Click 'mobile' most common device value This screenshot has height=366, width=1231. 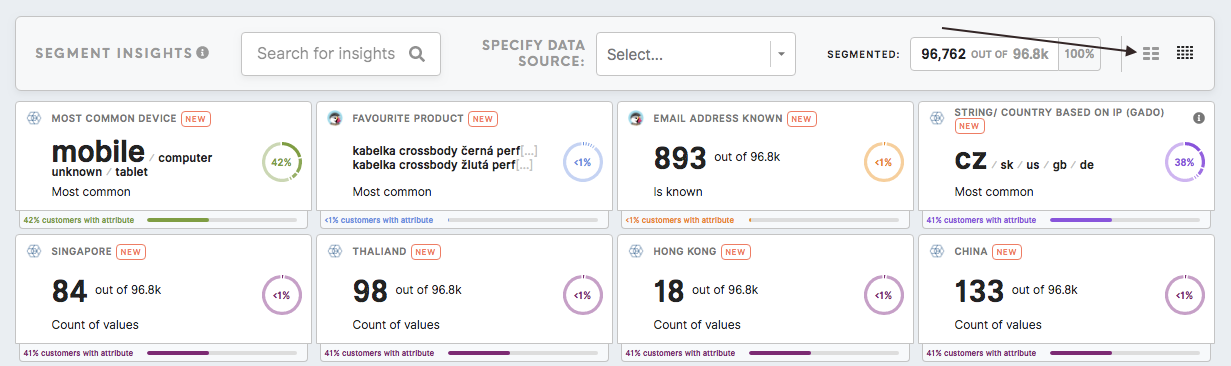(x=98, y=152)
